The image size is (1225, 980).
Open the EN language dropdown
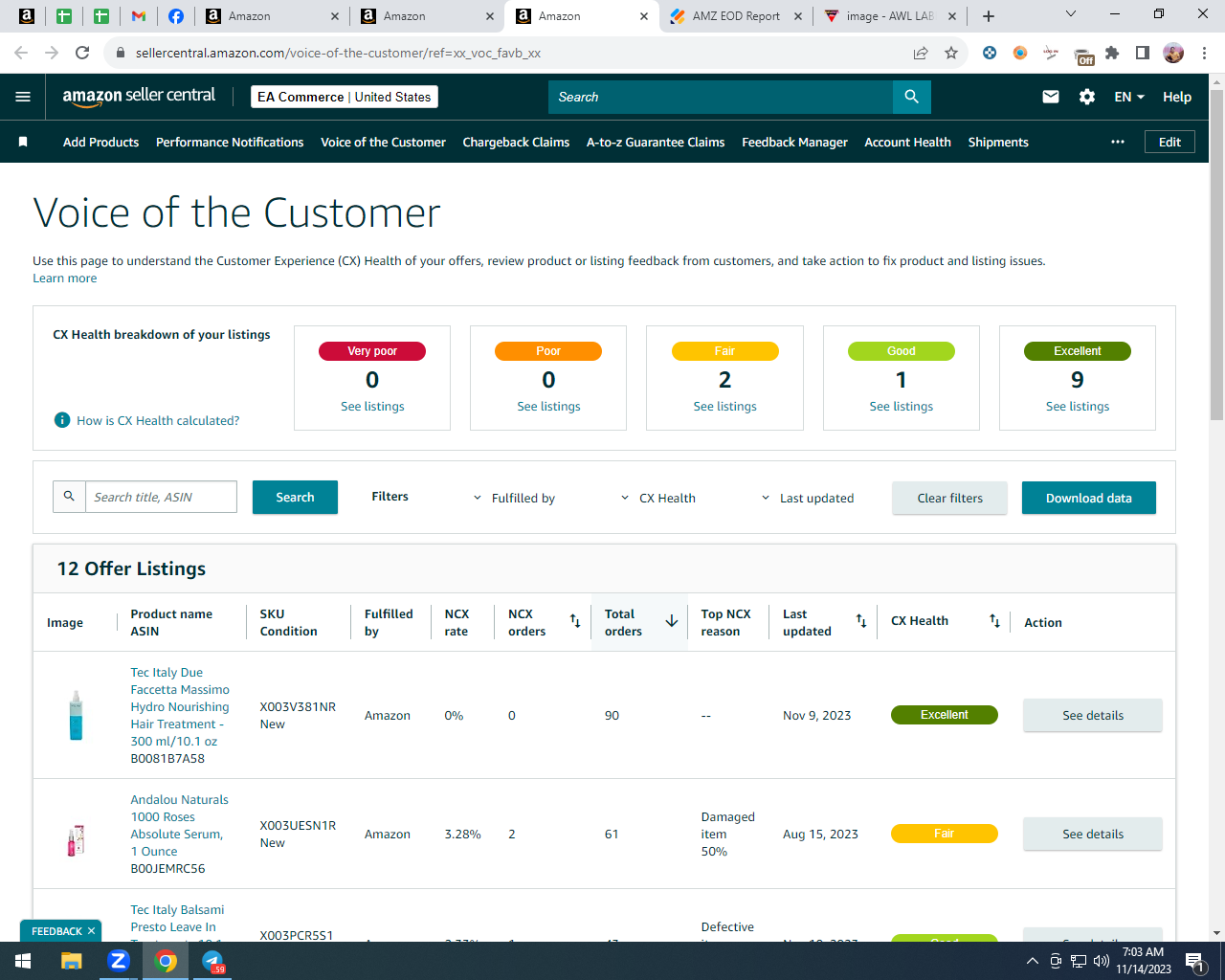(1129, 97)
